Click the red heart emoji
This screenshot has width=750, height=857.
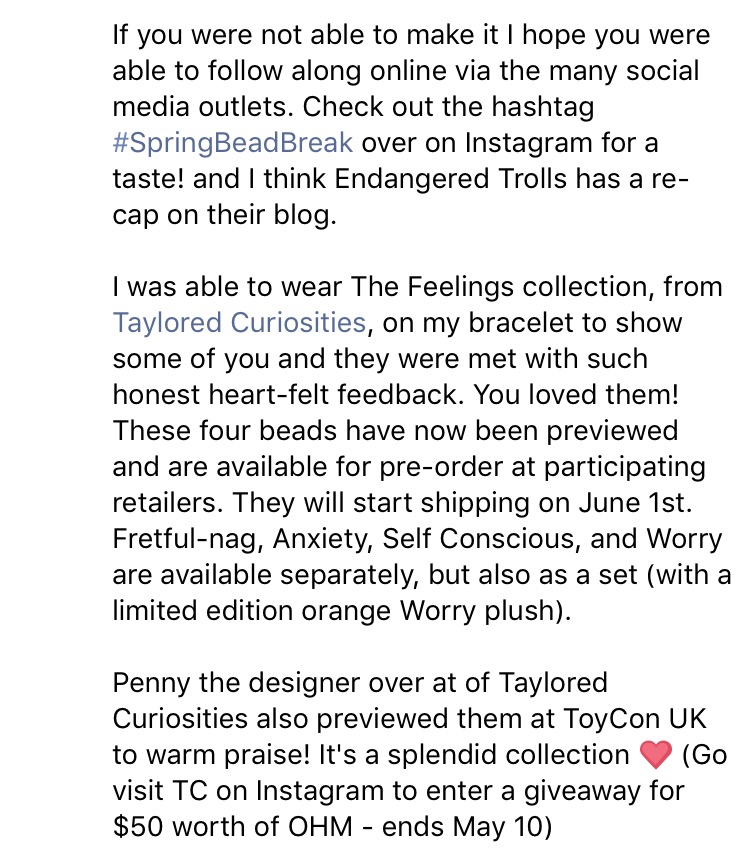tap(655, 755)
